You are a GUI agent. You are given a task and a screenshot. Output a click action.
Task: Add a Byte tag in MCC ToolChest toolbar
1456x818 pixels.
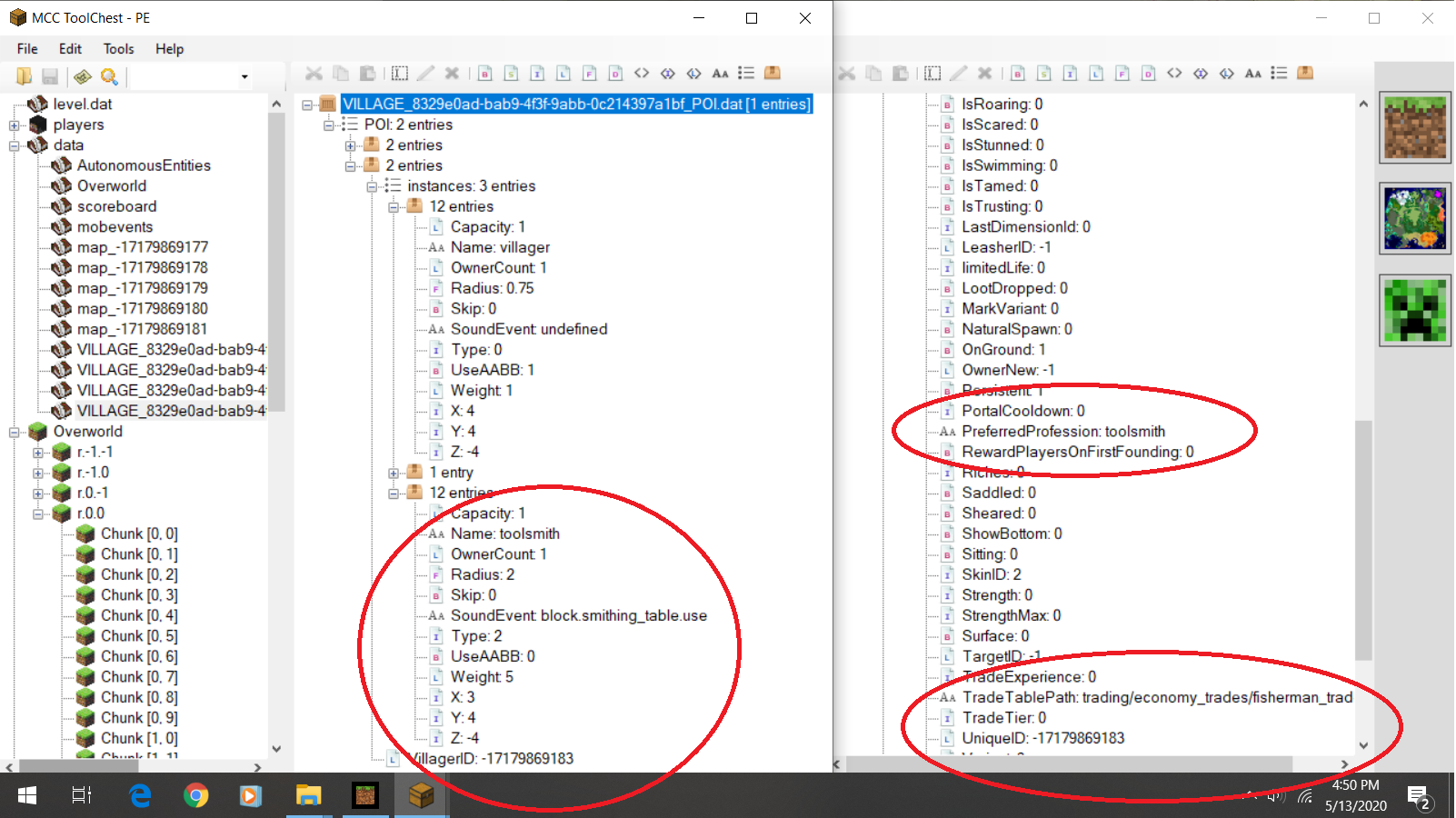click(485, 74)
